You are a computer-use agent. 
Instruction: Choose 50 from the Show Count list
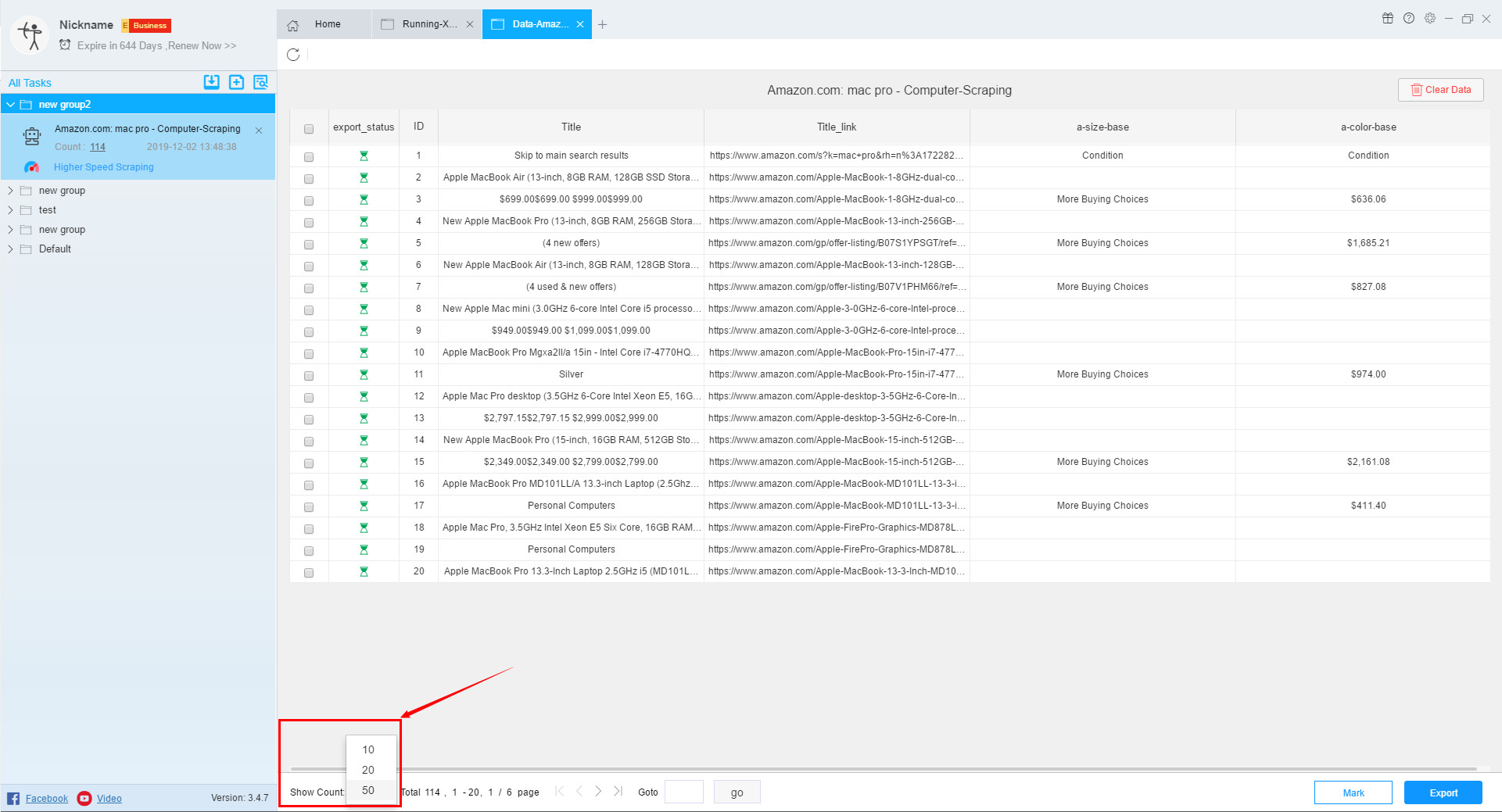pyautogui.click(x=367, y=790)
